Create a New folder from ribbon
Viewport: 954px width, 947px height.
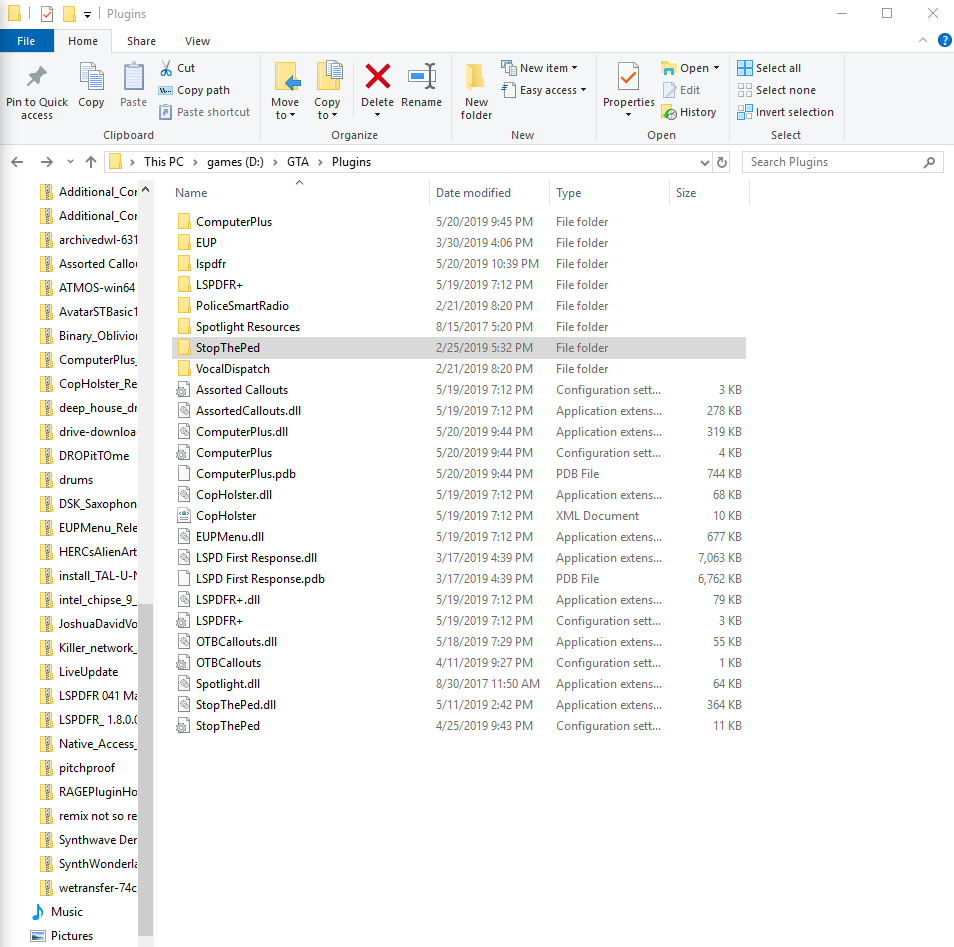click(x=476, y=91)
